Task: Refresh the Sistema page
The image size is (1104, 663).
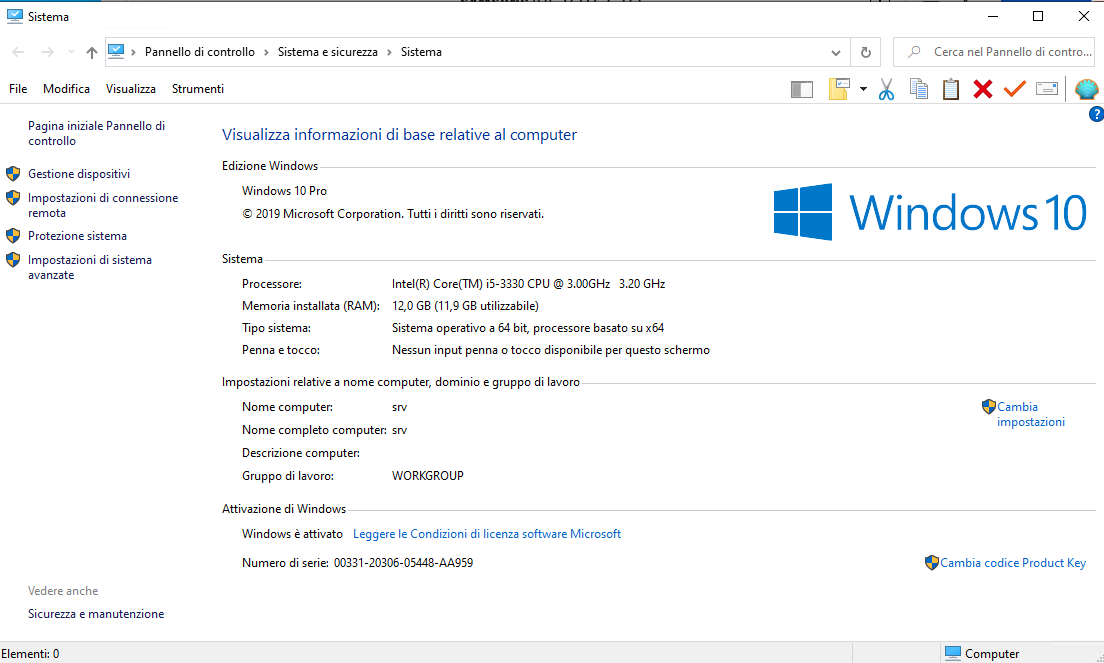Action: [x=865, y=52]
